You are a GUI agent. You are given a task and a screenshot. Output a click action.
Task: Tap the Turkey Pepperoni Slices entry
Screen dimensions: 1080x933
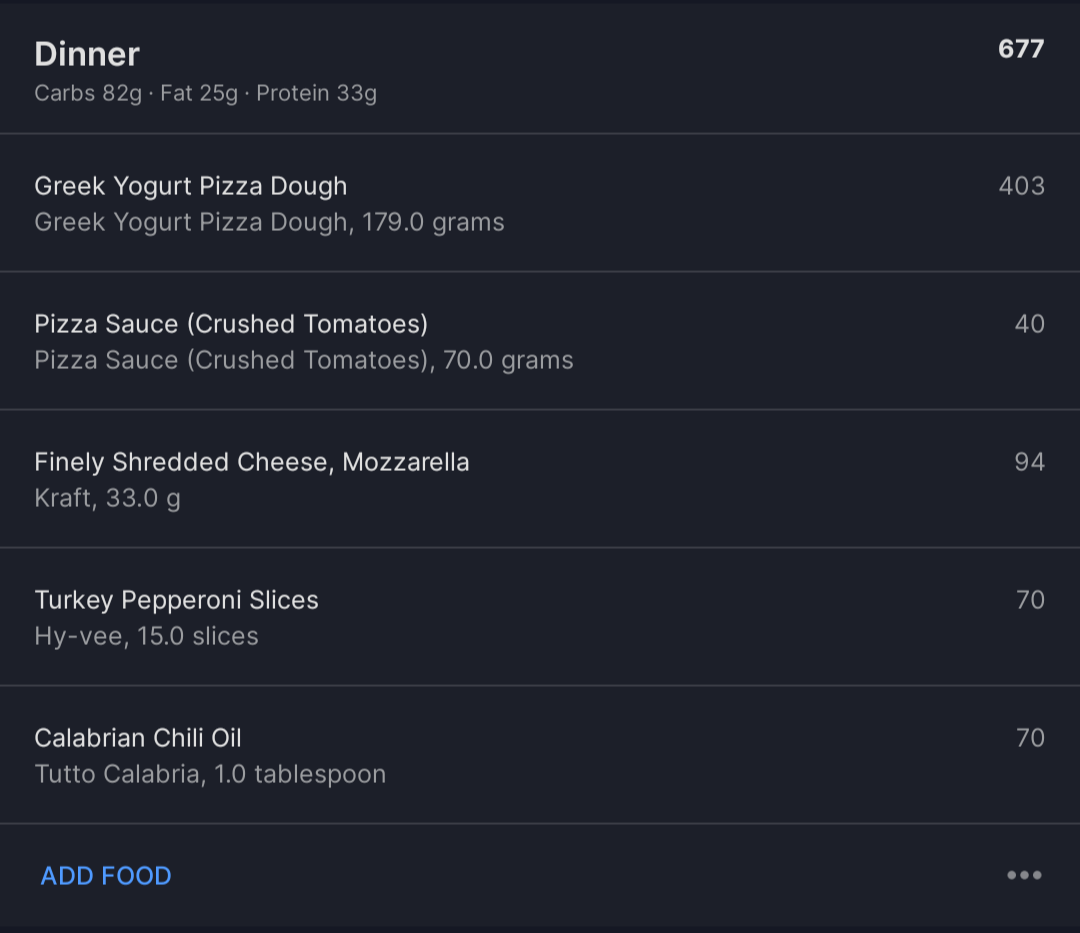[176, 600]
